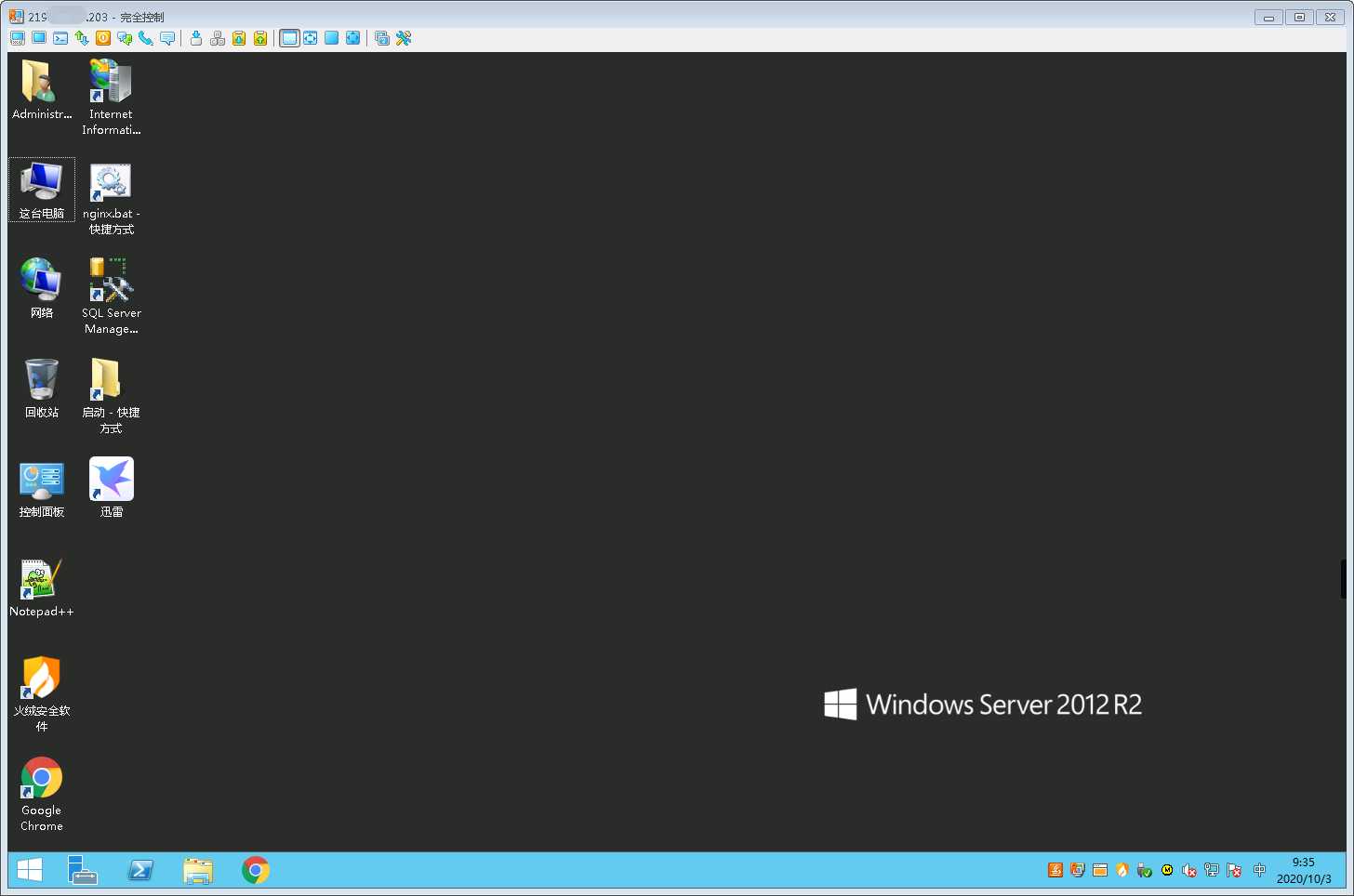Select the 控制面板 desktop icon
Viewport: 1354px width, 896px height.
point(42,488)
